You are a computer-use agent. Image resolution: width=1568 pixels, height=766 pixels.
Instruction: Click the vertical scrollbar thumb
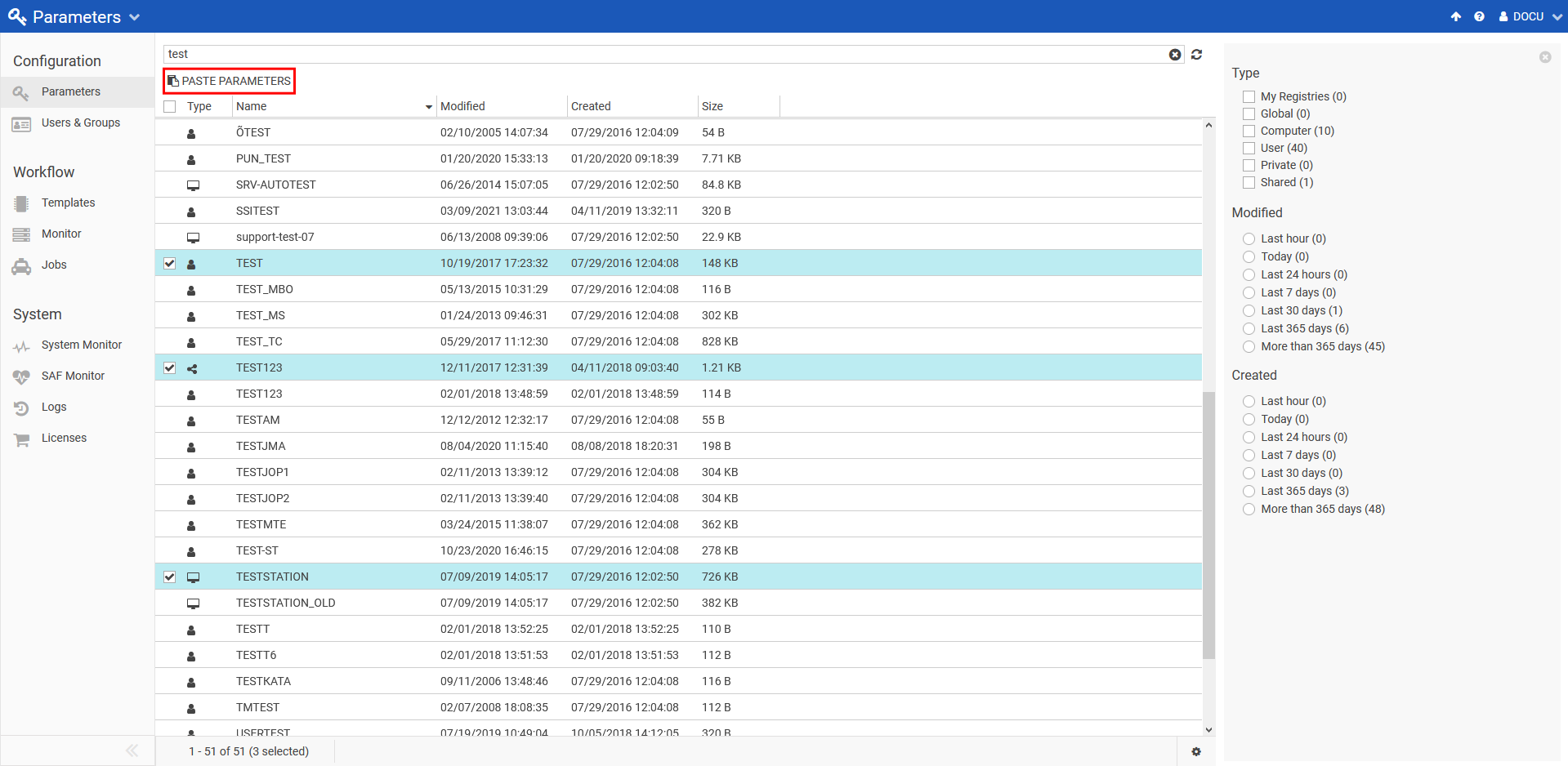[x=1208, y=523]
